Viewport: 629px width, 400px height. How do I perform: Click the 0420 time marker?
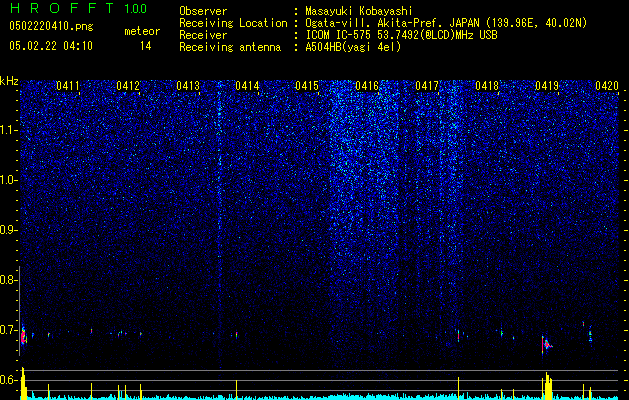(607, 86)
